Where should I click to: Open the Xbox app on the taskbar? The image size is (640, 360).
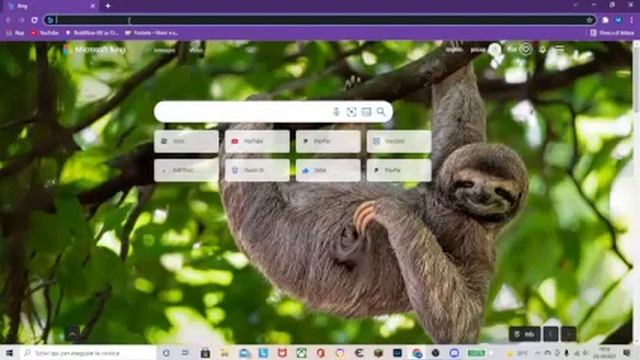301,353
